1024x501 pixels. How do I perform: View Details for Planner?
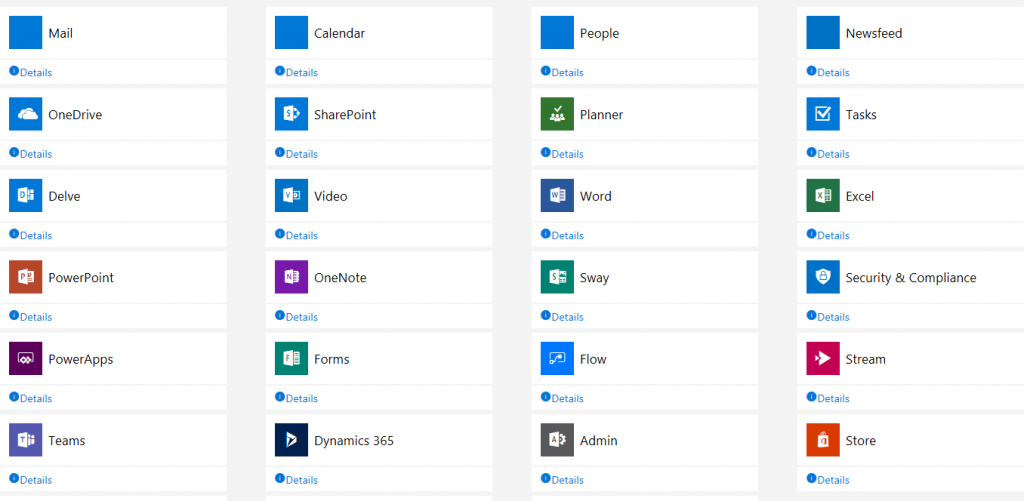[562, 154]
